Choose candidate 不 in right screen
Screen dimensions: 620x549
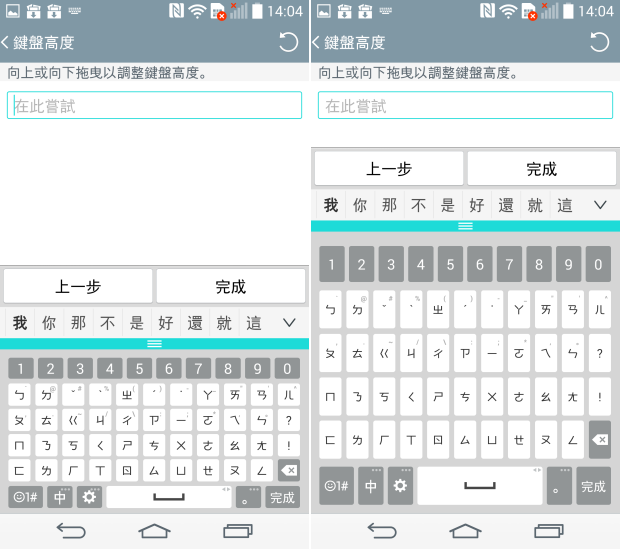tap(418, 205)
